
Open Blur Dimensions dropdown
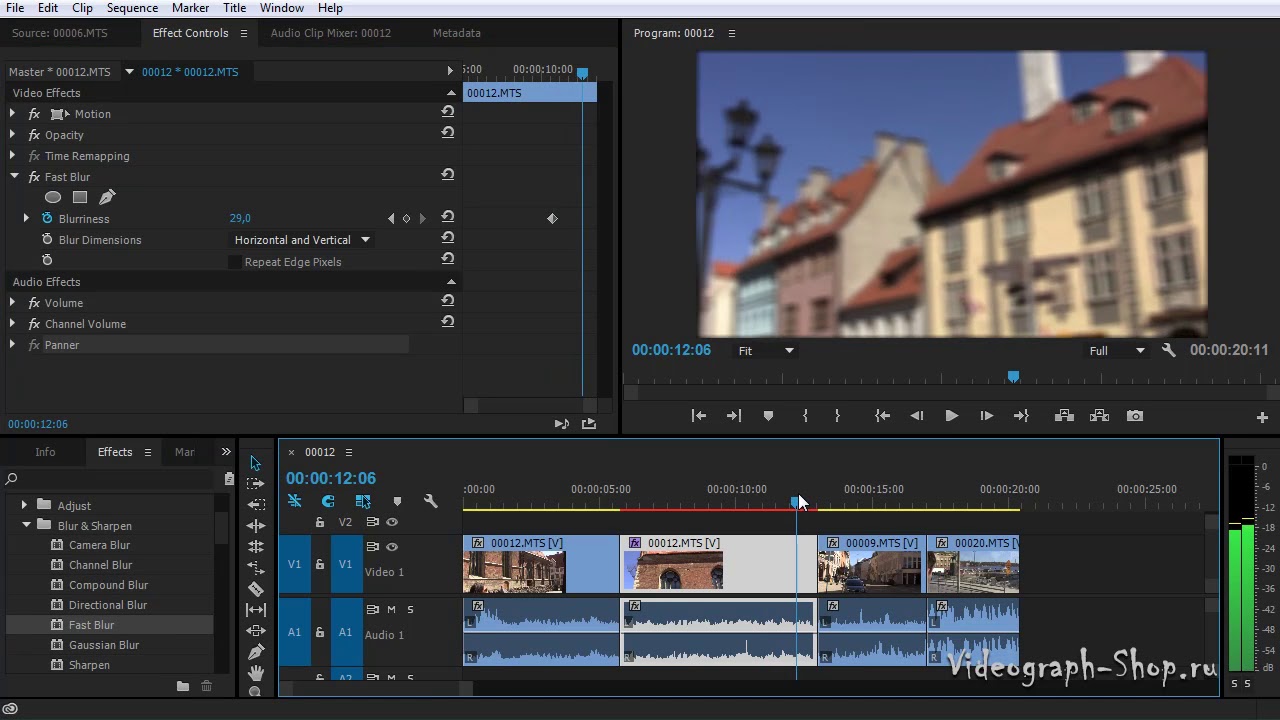[302, 240]
